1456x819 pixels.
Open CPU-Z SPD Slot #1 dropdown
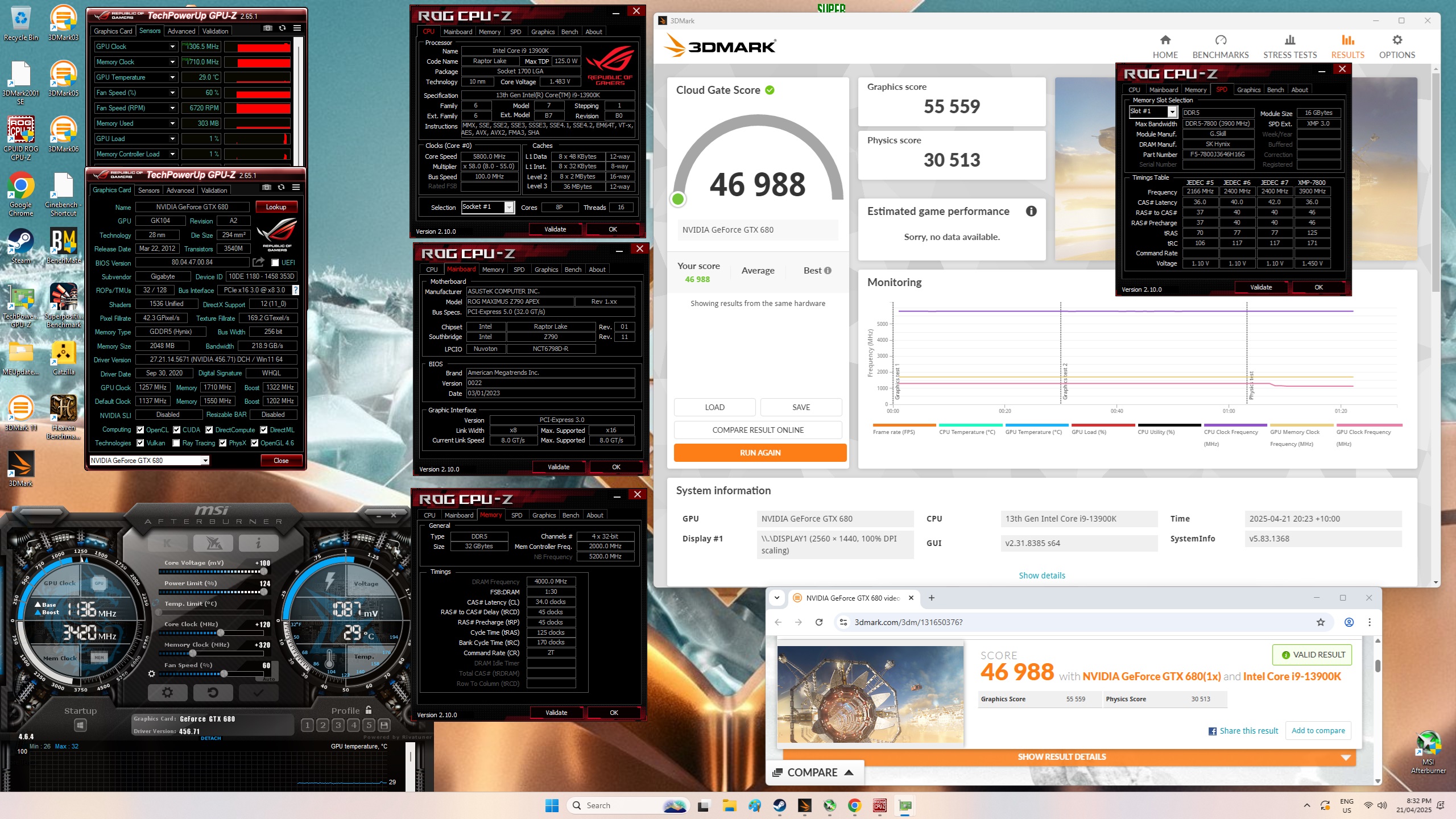(x=1172, y=112)
